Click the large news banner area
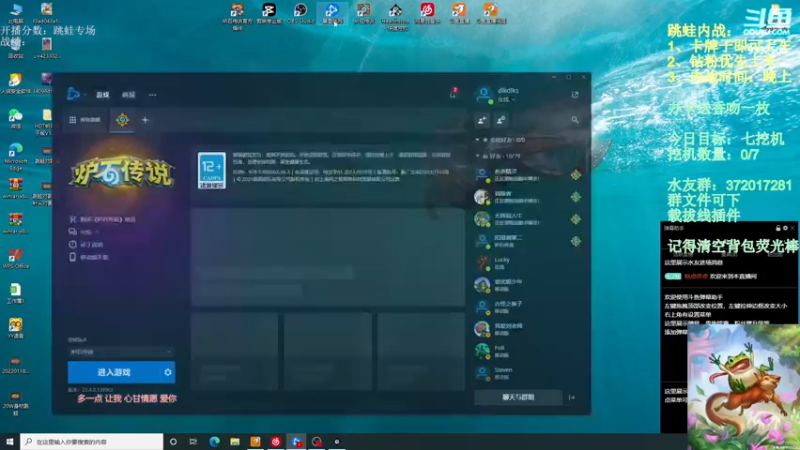Image resolution: width=800 pixels, height=450 pixels. tap(328, 257)
